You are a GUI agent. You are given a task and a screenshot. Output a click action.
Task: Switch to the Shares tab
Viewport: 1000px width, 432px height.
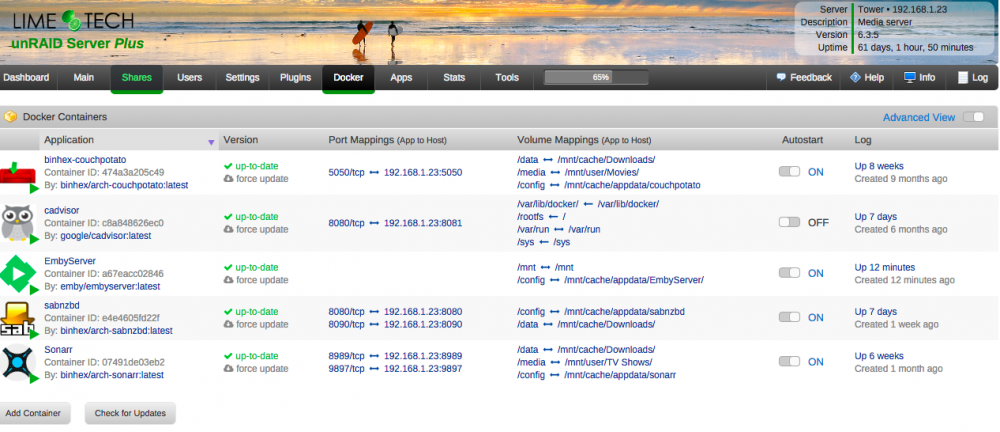[136, 77]
